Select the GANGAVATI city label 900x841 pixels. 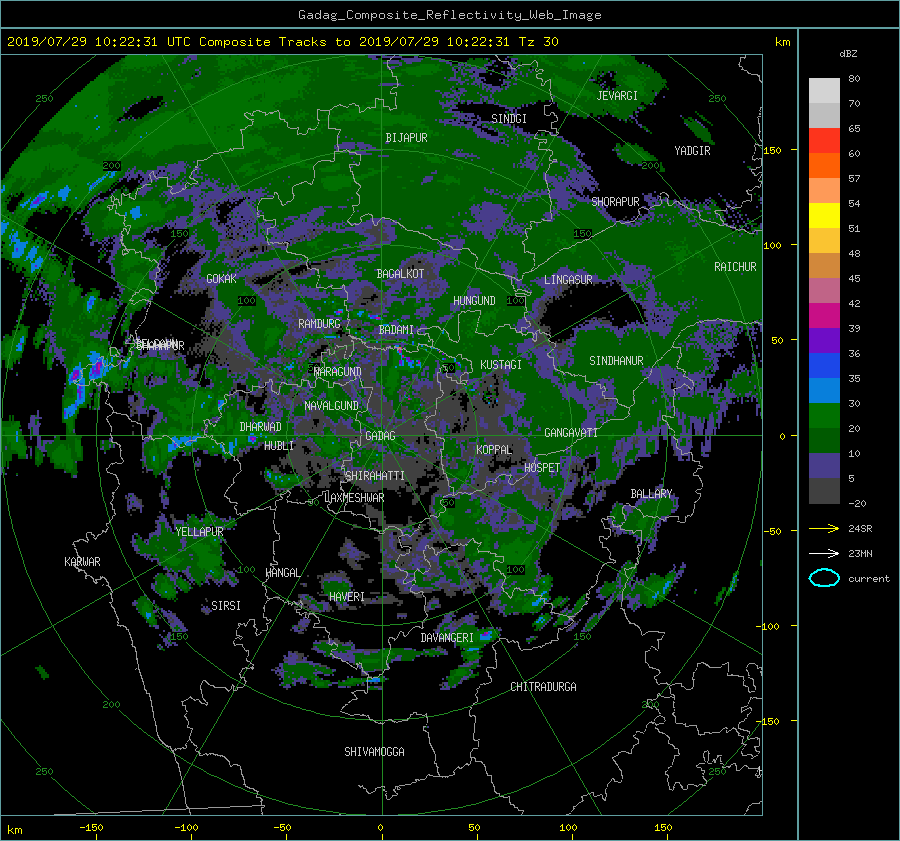coord(571,433)
